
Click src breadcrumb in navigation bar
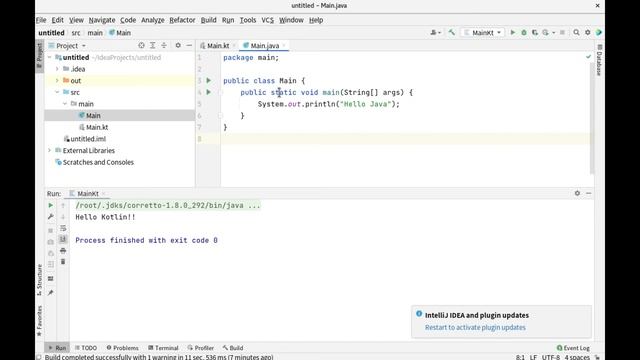(x=76, y=33)
